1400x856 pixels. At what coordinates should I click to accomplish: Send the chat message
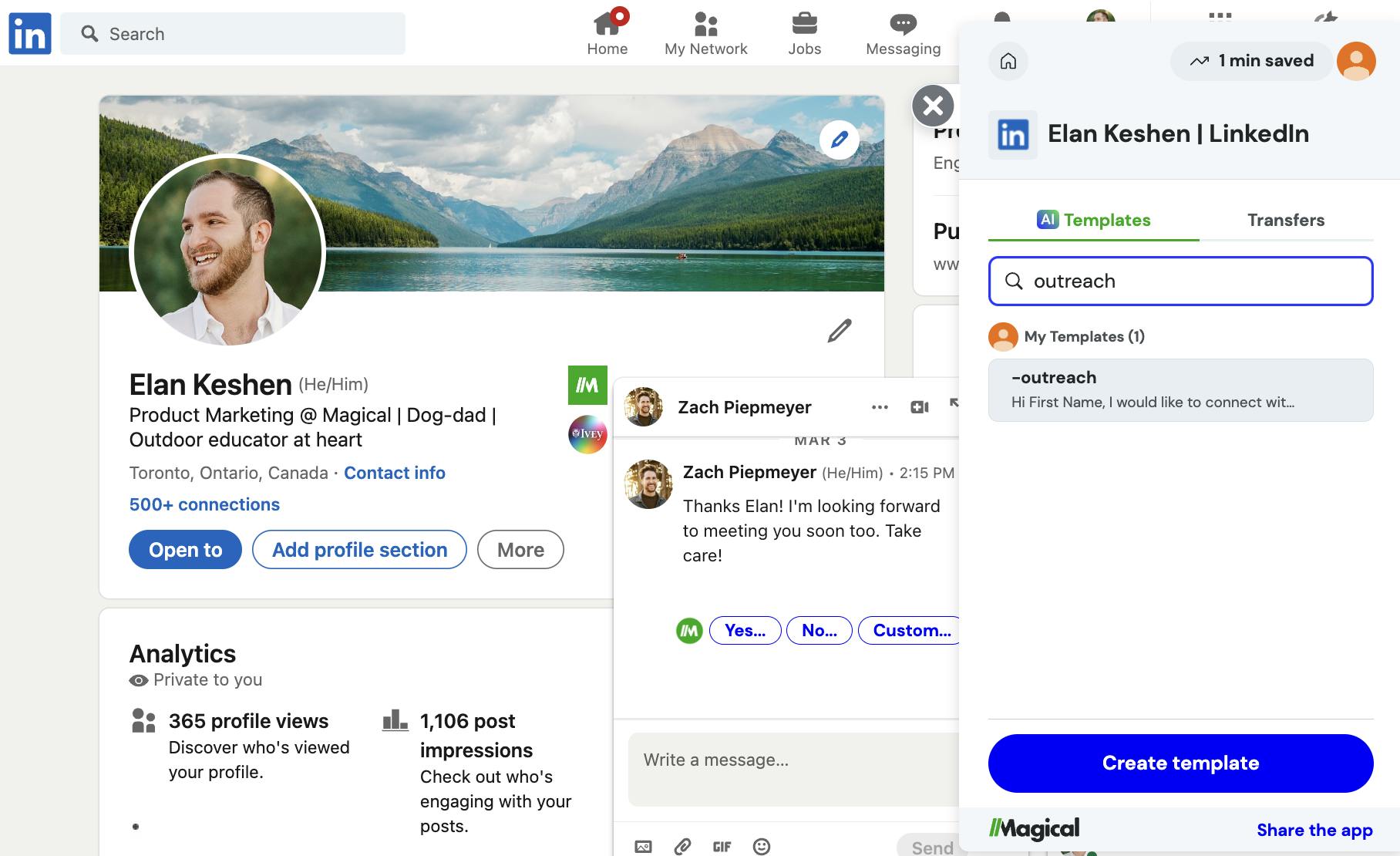point(929,847)
